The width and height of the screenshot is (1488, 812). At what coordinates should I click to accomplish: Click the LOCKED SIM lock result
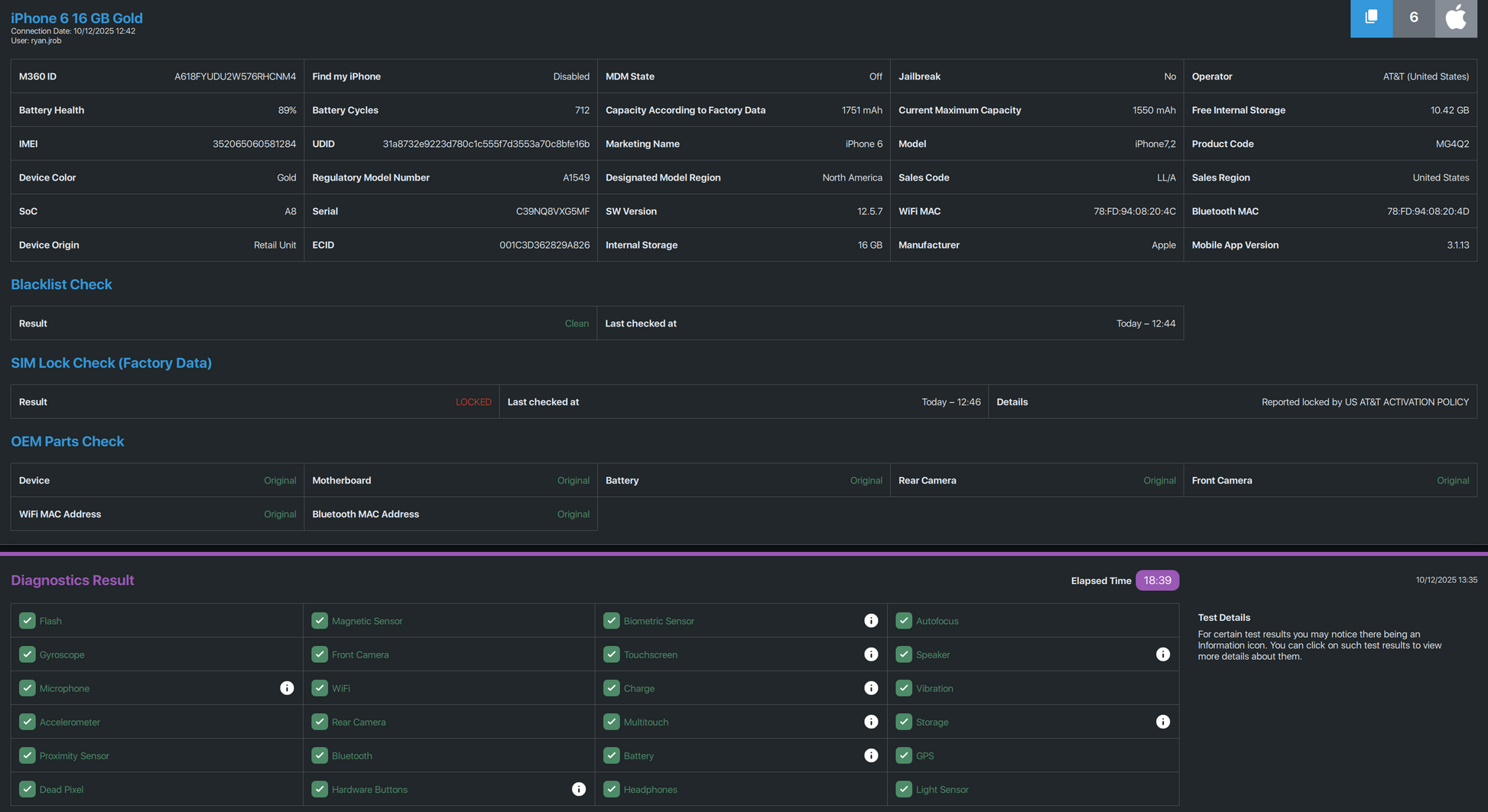coord(473,402)
